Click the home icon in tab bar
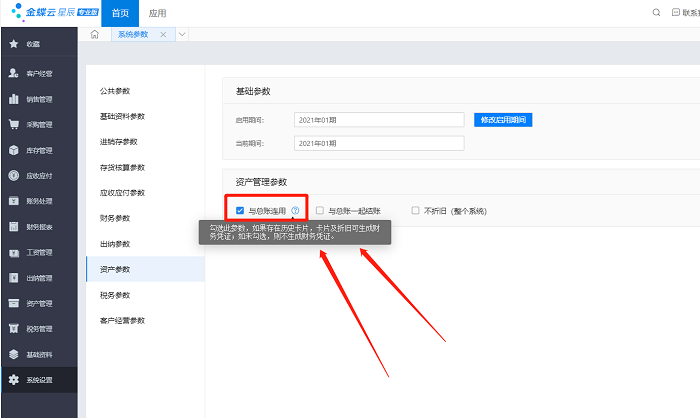Viewport: 700px width, 418px height. pos(94,35)
